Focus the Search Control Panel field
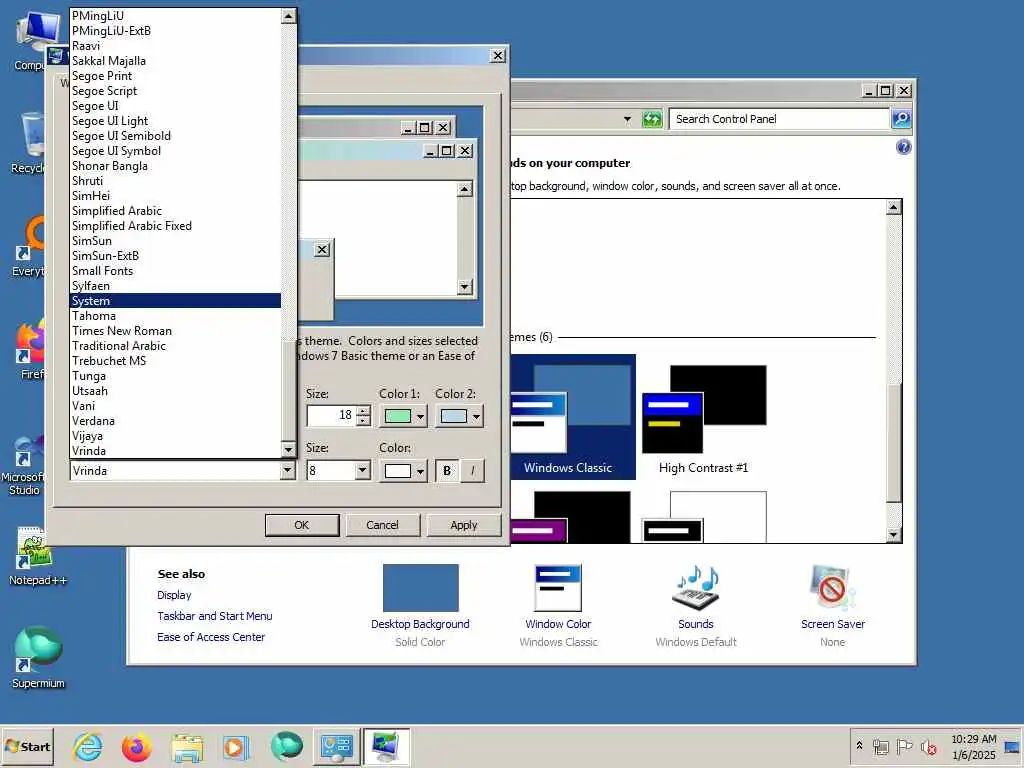The height and width of the screenshot is (768, 1024). (x=780, y=119)
